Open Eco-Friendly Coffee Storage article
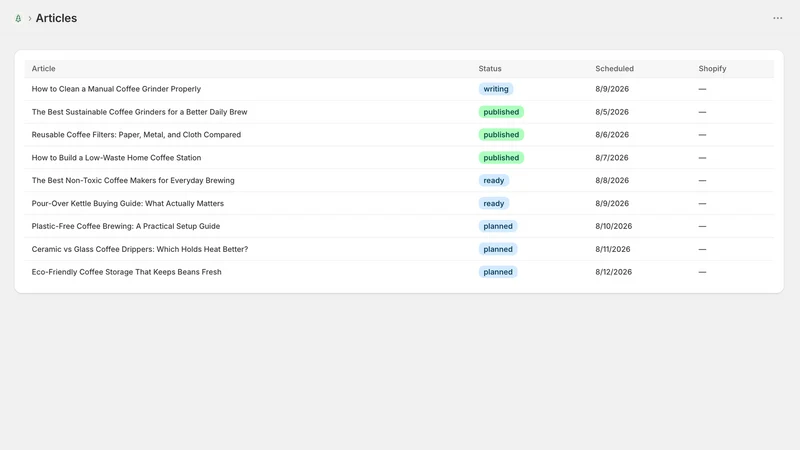Image resolution: width=800 pixels, height=450 pixels. tap(127, 272)
